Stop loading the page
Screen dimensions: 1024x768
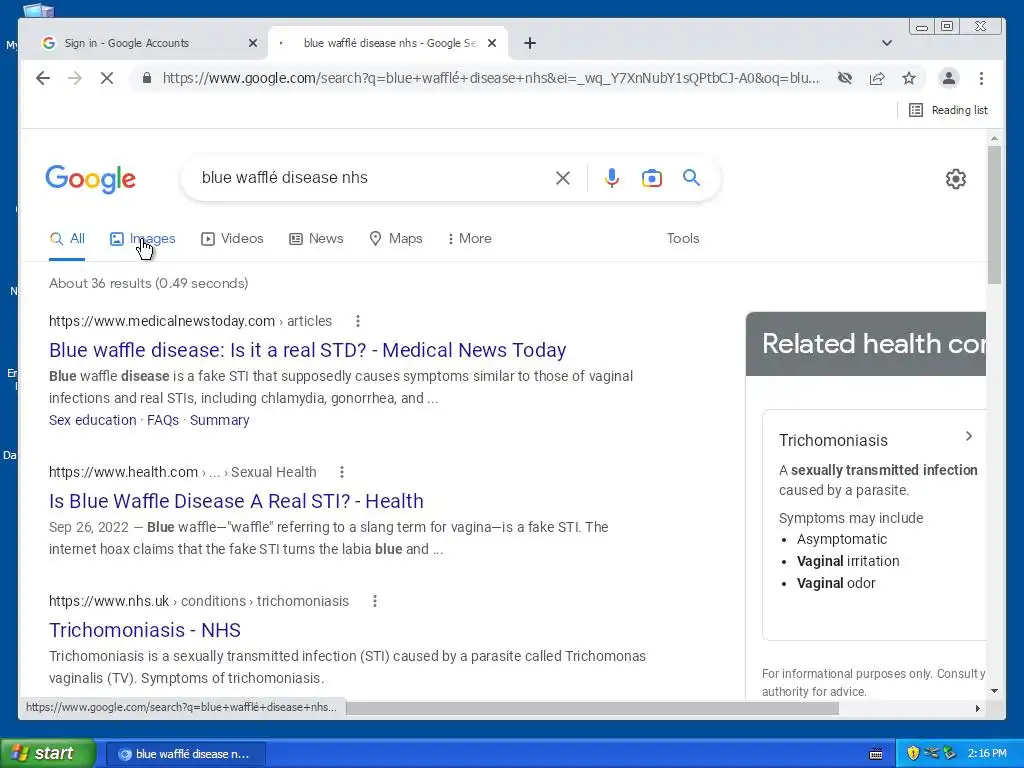pos(107,78)
